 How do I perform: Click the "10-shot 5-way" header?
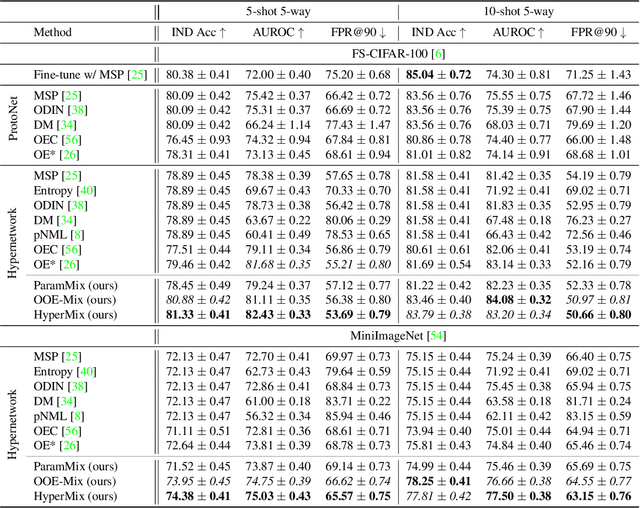[x=519, y=11]
